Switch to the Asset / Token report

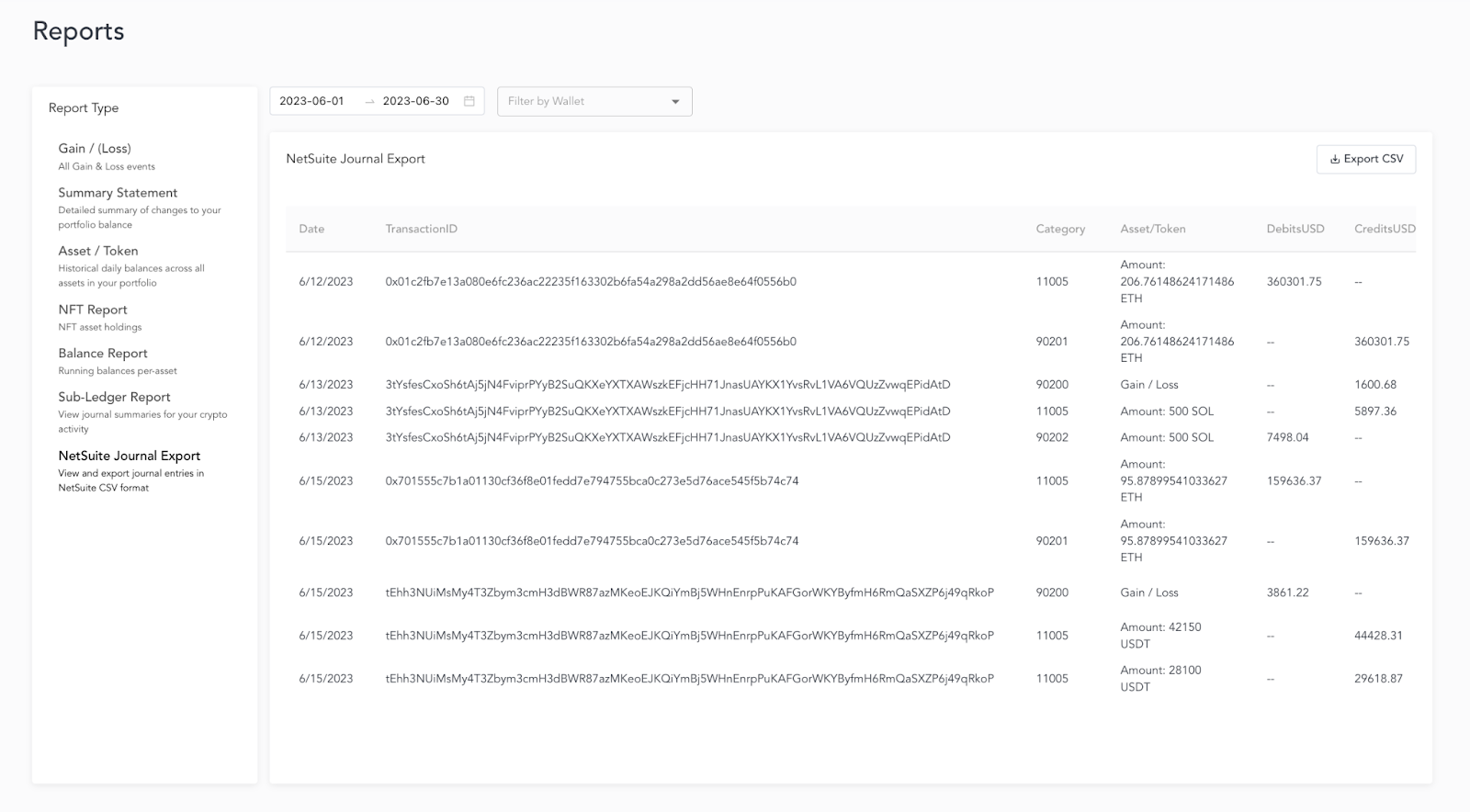[98, 251]
